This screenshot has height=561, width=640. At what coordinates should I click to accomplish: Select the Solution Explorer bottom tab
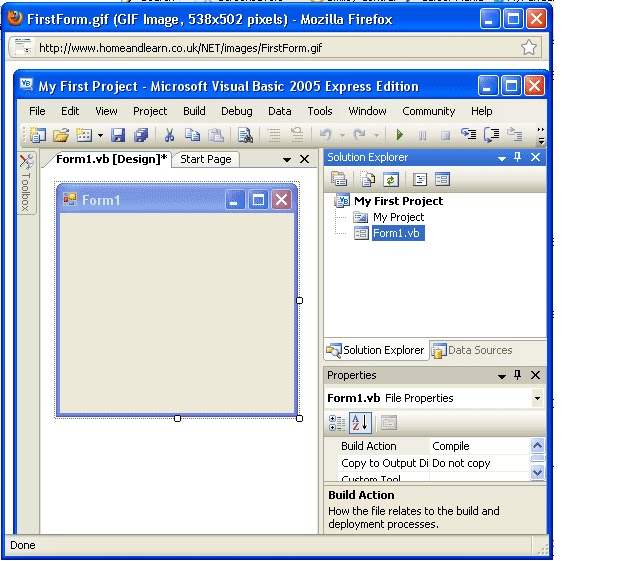pyautogui.click(x=376, y=350)
